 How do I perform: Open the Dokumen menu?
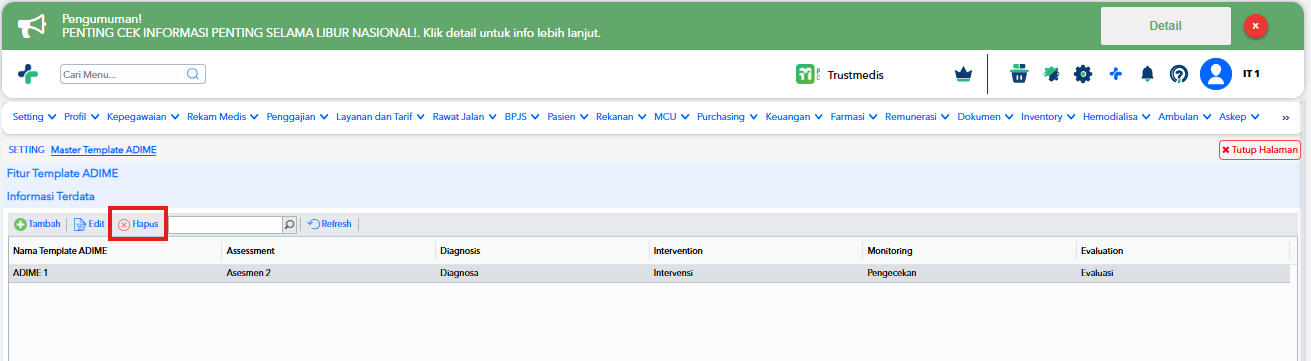(x=985, y=117)
